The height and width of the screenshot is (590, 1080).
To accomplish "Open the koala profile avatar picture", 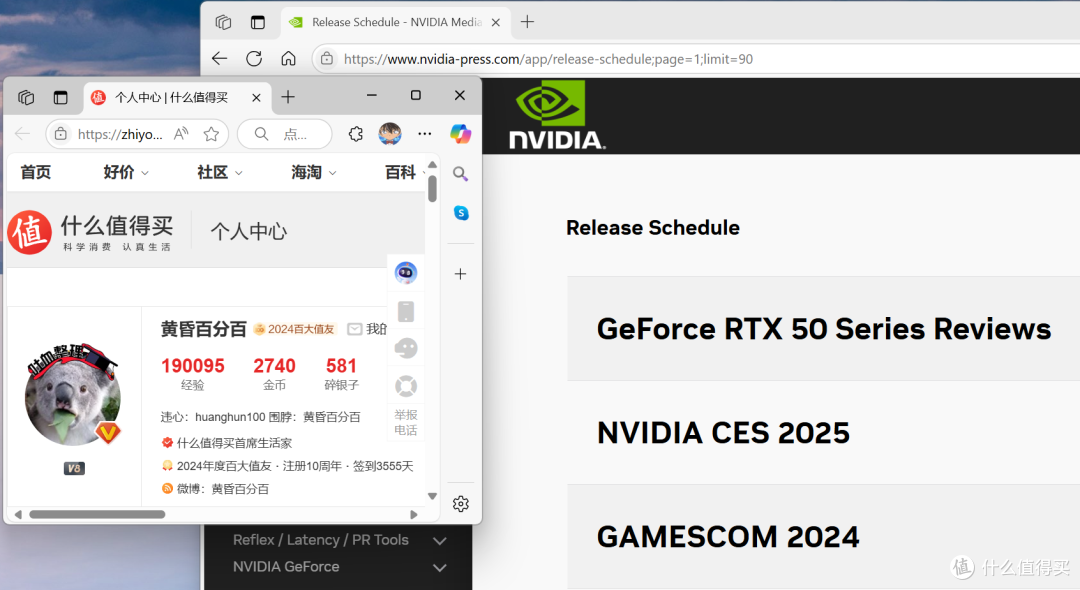I will coord(73,394).
